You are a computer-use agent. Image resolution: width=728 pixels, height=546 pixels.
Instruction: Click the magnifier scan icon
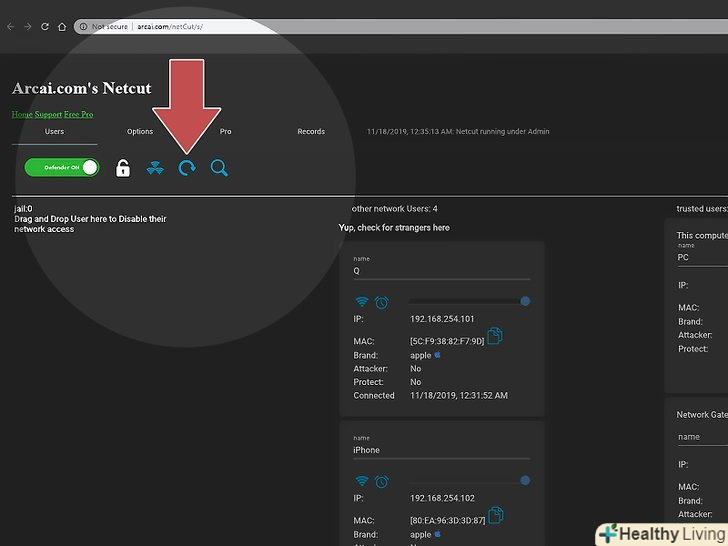coord(219,168)
